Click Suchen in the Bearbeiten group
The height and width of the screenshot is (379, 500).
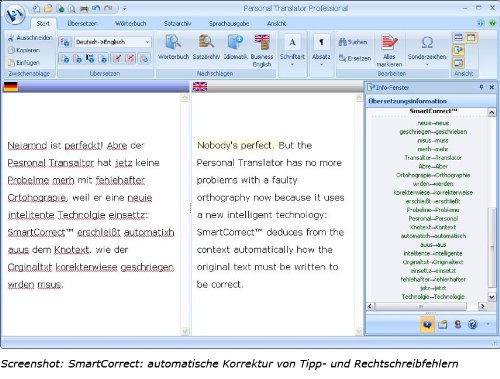pyautogui.click(x=353, y=42)
